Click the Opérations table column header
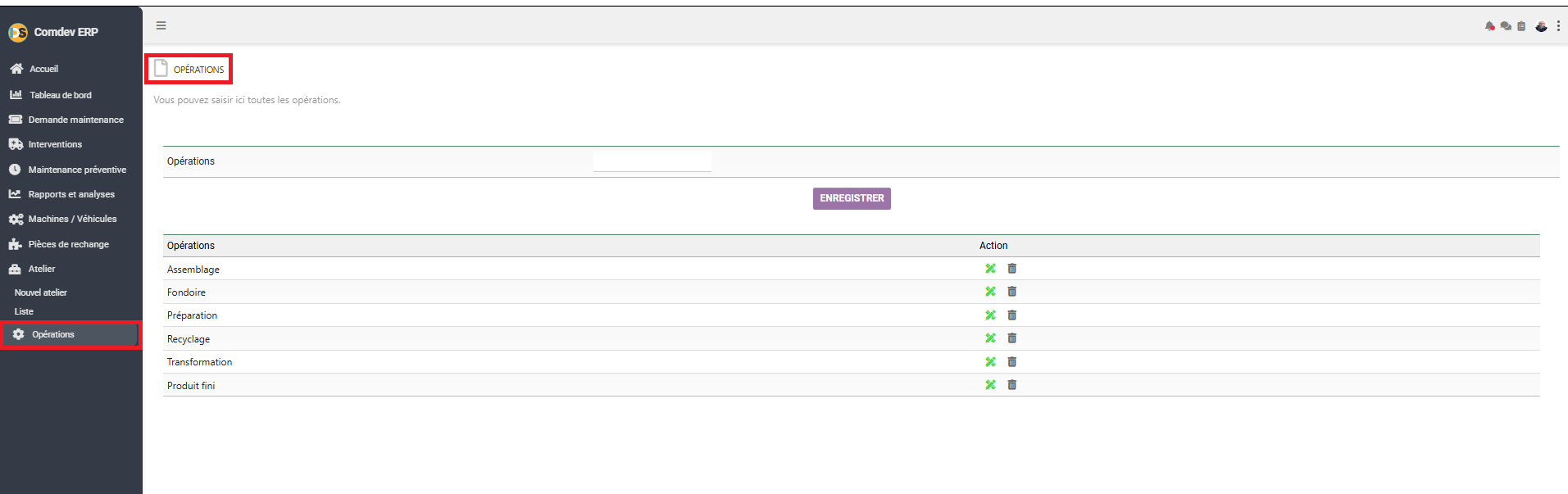1568x494 pixels. click(191, 246)
